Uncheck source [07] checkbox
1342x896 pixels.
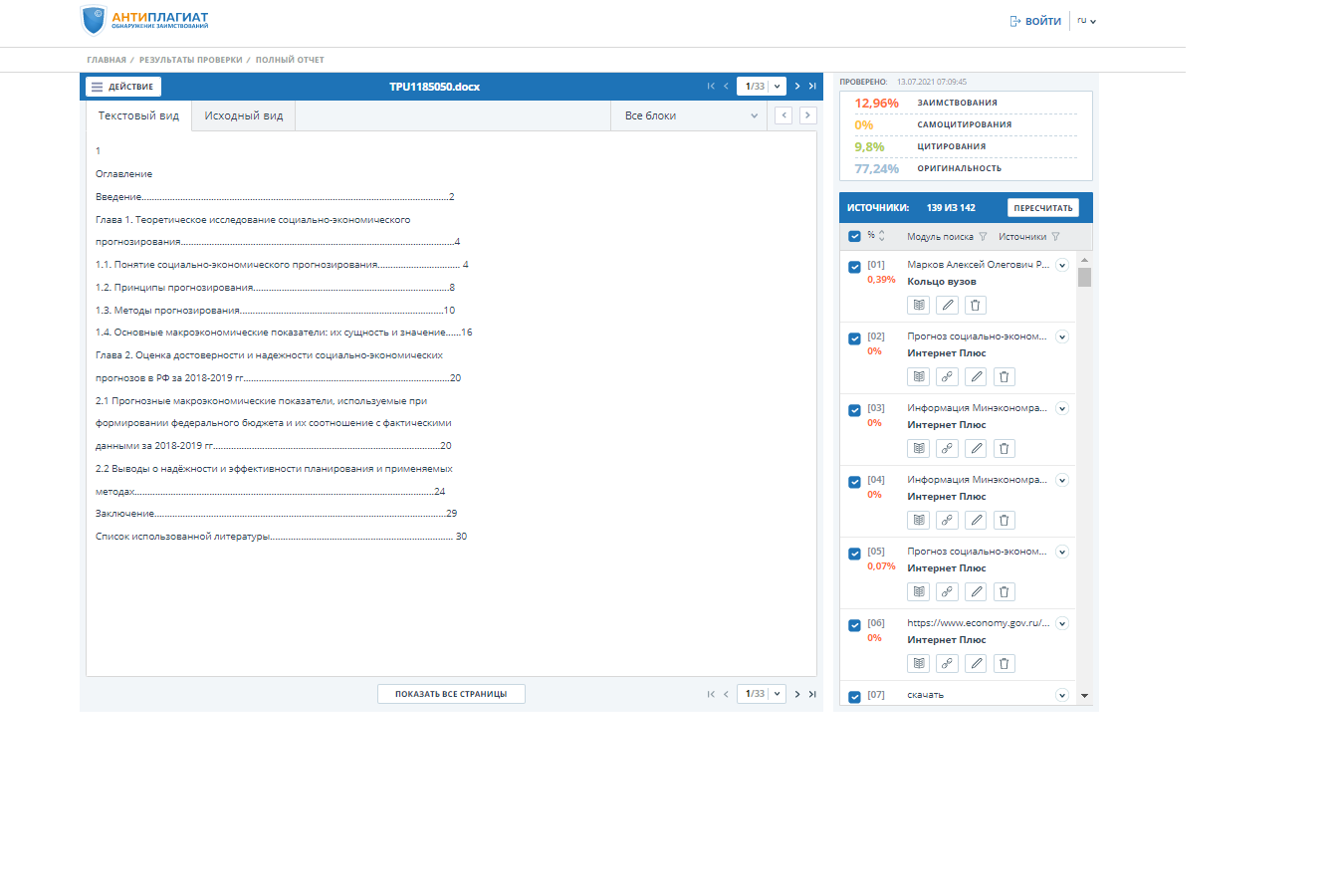pos(854,697)
